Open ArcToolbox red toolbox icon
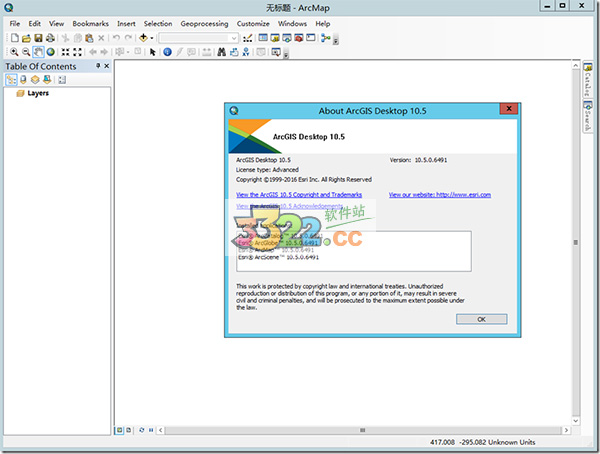600x454 pixels. click(298, 38)
